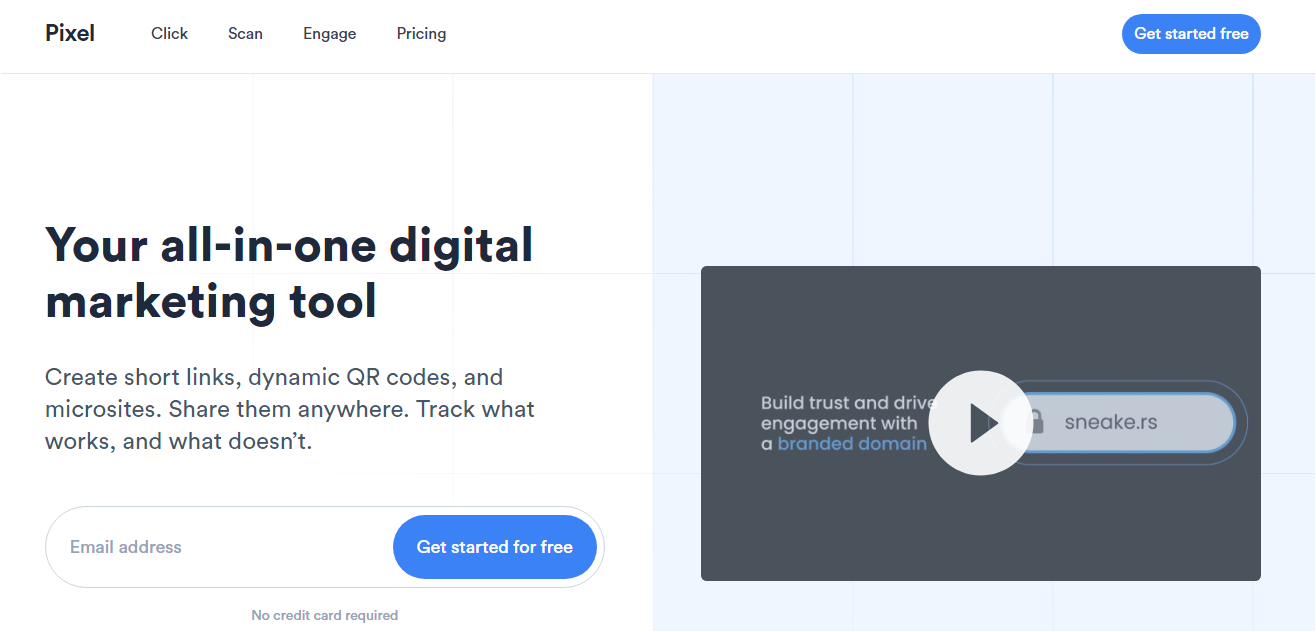
Task: Click the padlock icon in the video preview
Action: click(x=1036, y=422)
